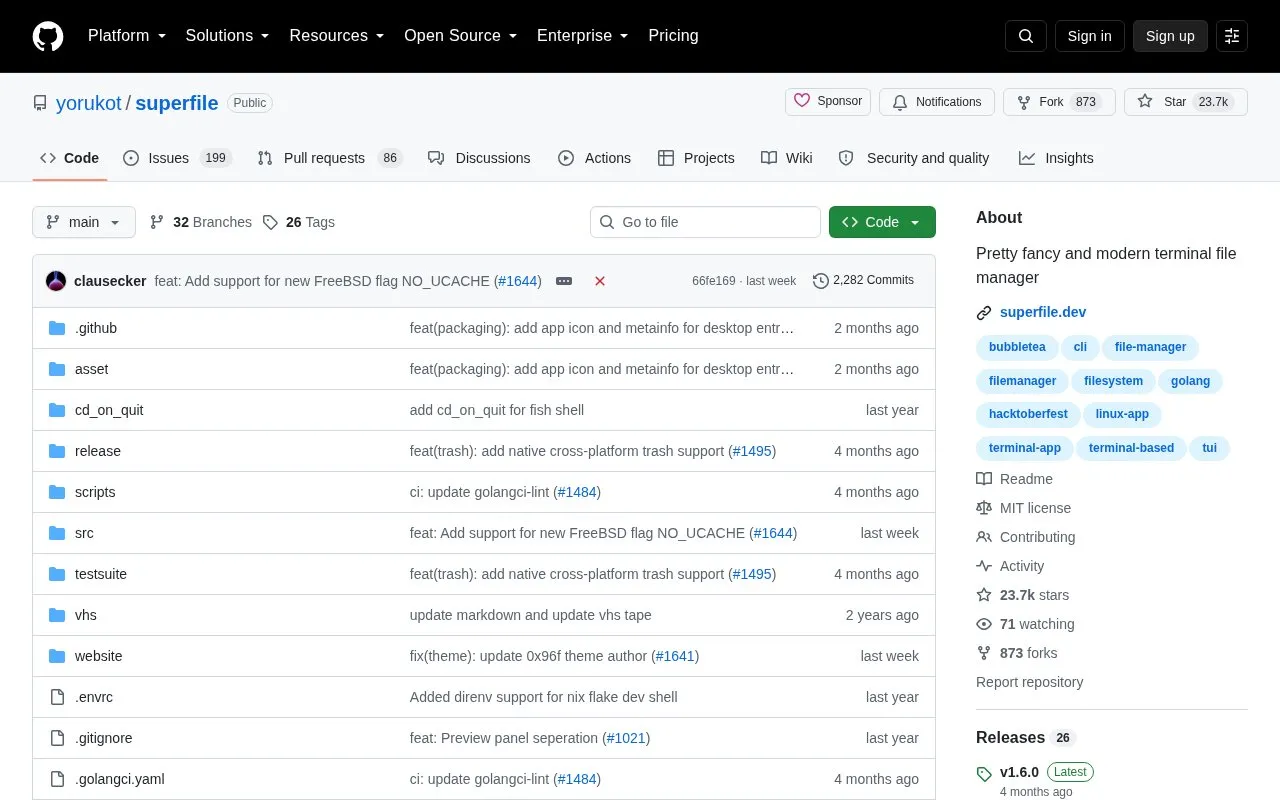Image resolution: width=1280 pixels, height=800 pixels.
Task: Click the Notifications bell button
Action: pos(937,102)
